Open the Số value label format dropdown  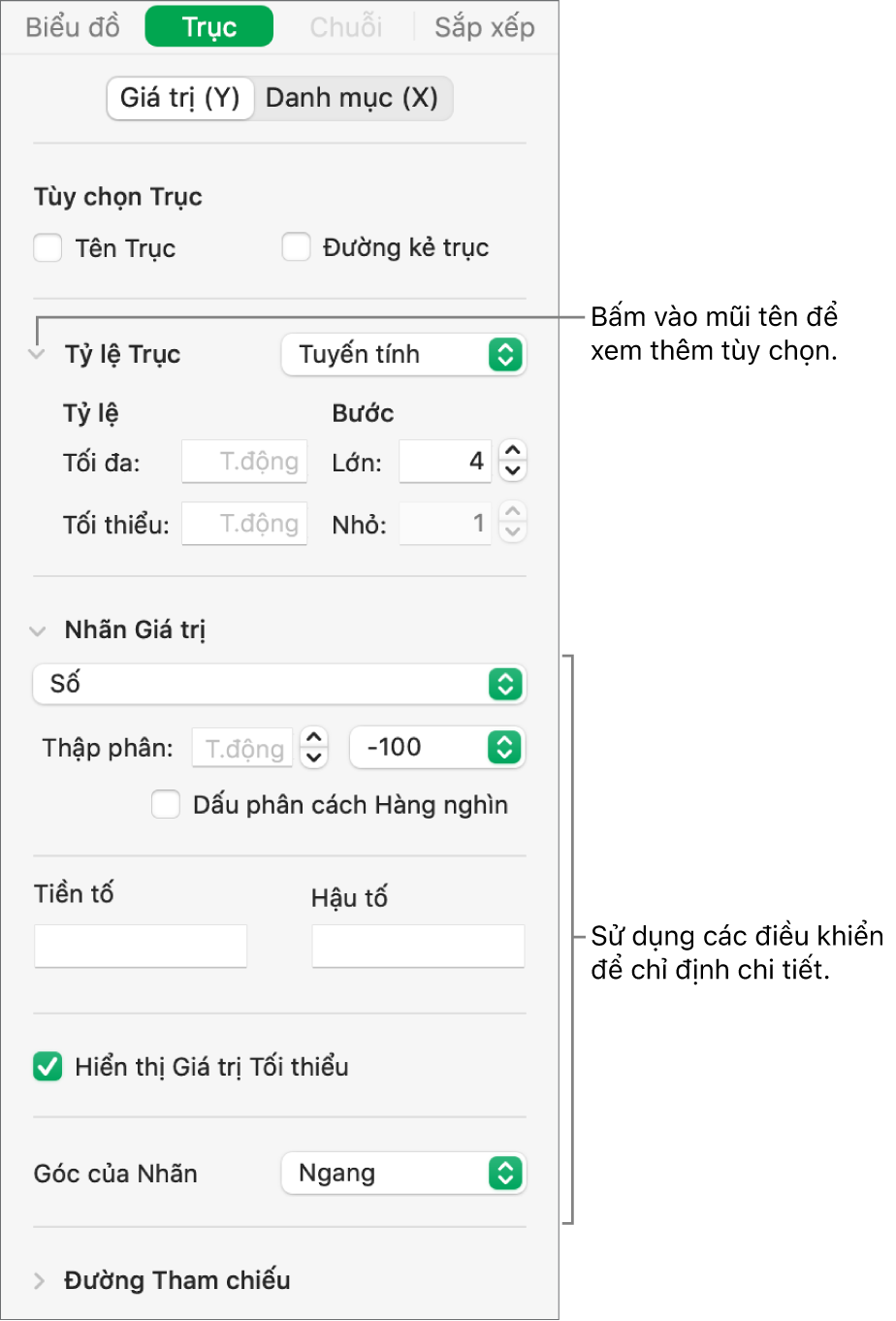click(279, 684)
